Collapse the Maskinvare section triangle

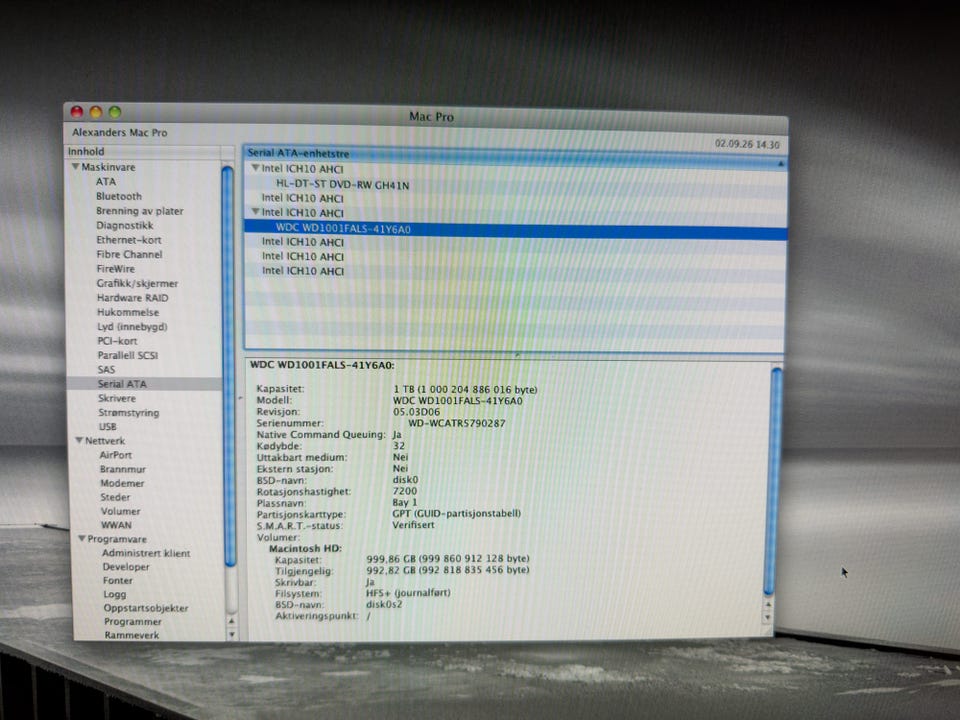[x=75, y=167]
